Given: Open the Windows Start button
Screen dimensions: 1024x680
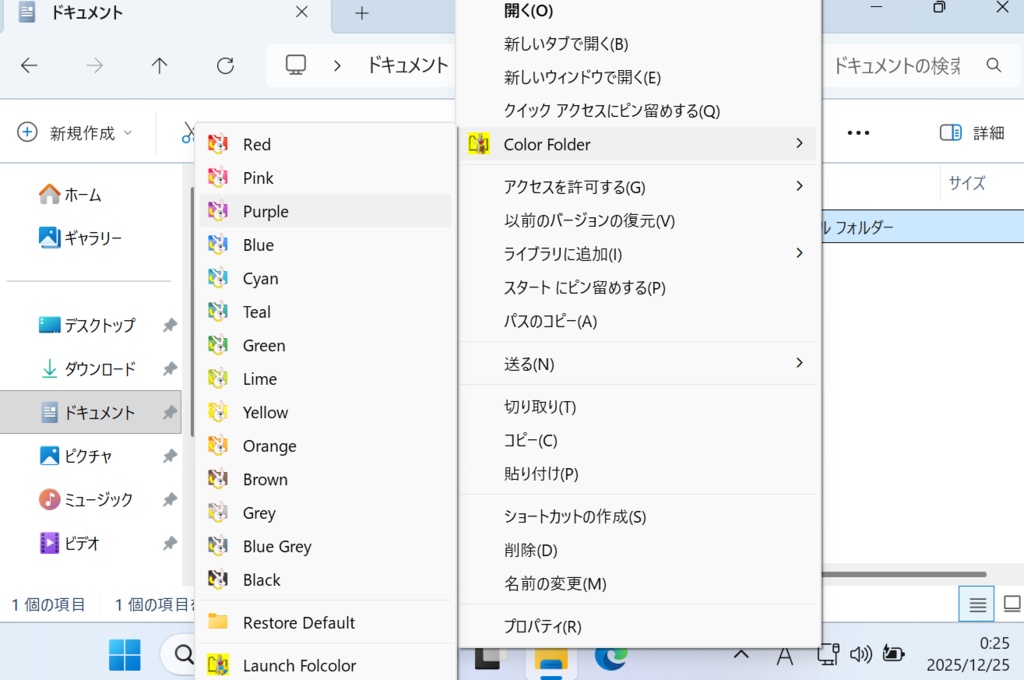Looking at the screenshot, I should point(124,654).
